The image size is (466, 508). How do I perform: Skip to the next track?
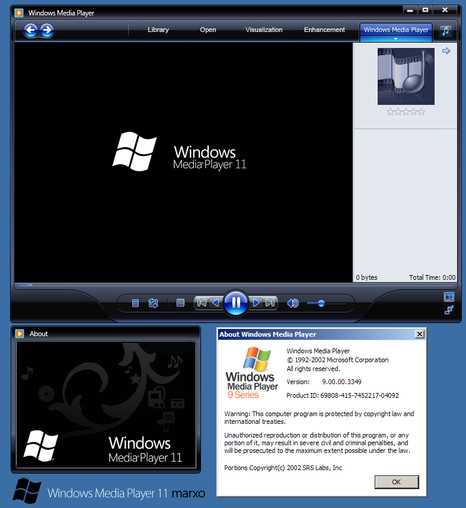click(270, 303)
